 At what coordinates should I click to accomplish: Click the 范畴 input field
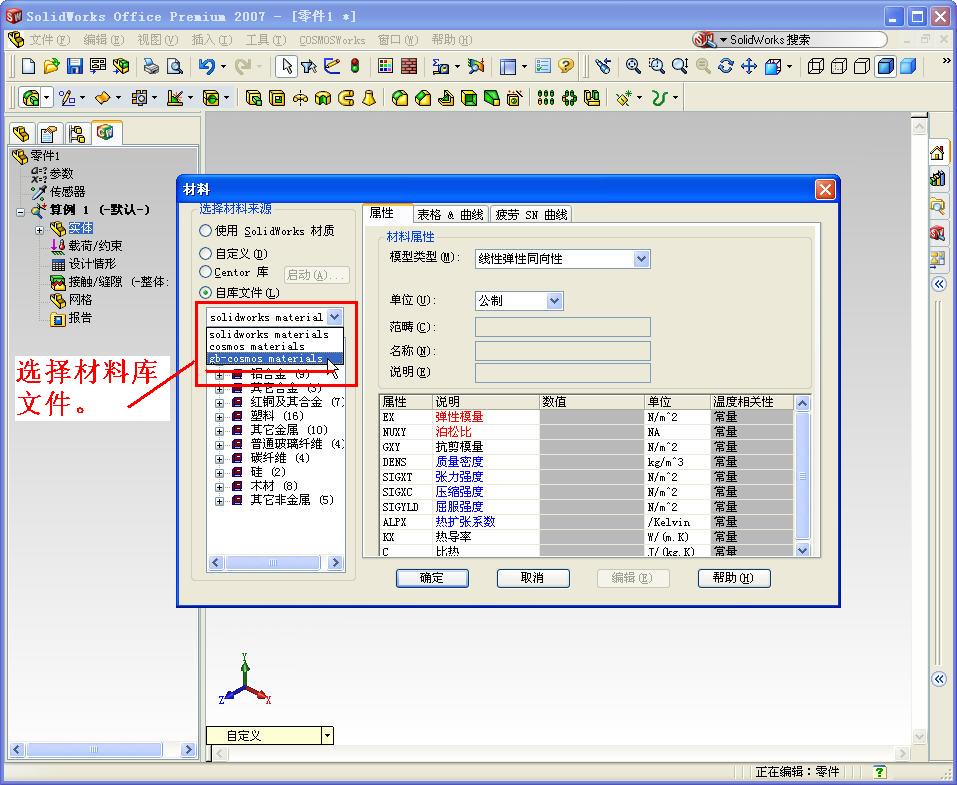562,327
